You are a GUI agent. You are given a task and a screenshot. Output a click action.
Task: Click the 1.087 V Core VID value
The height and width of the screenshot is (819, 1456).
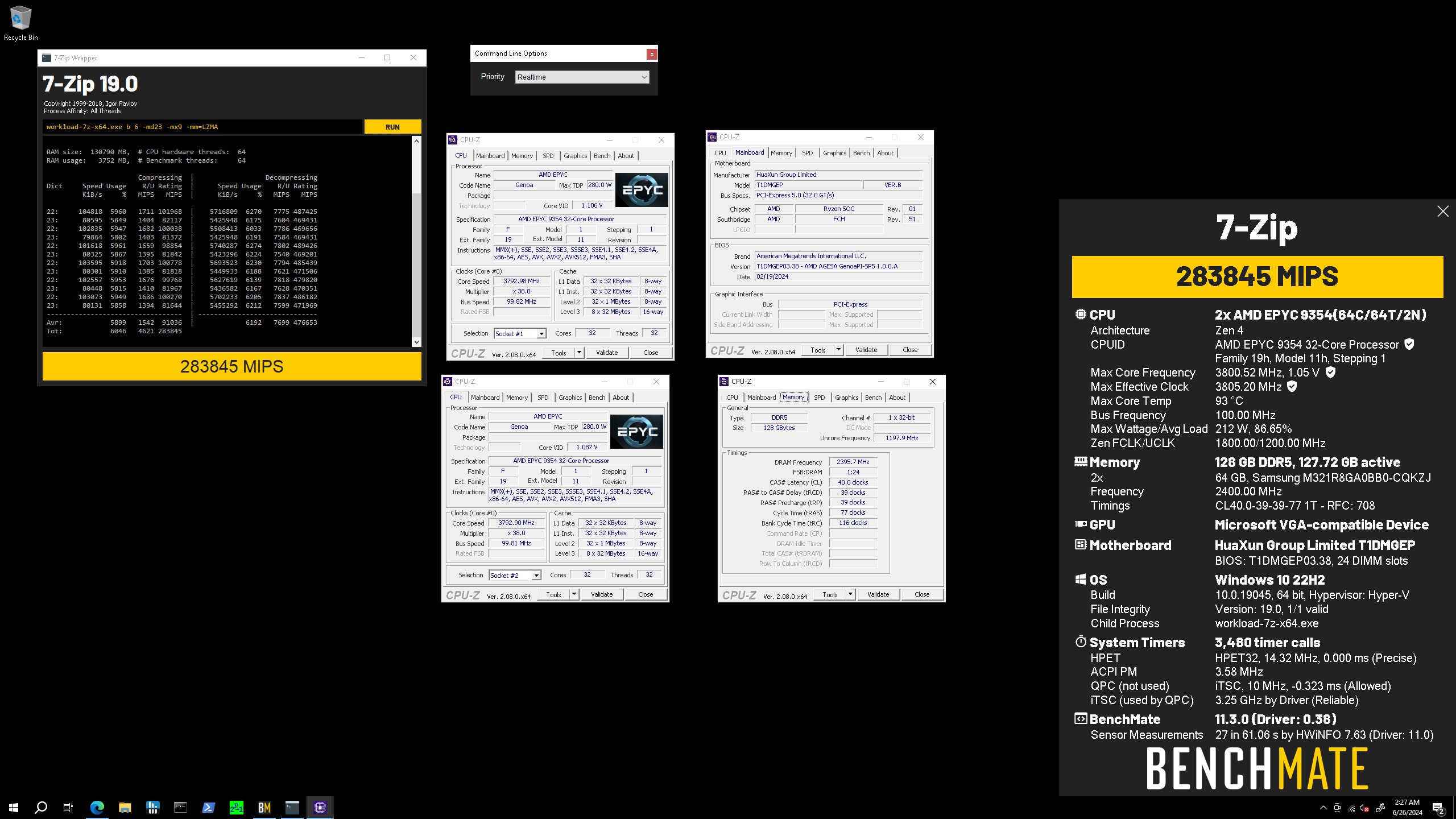click(x=586, y=447)
